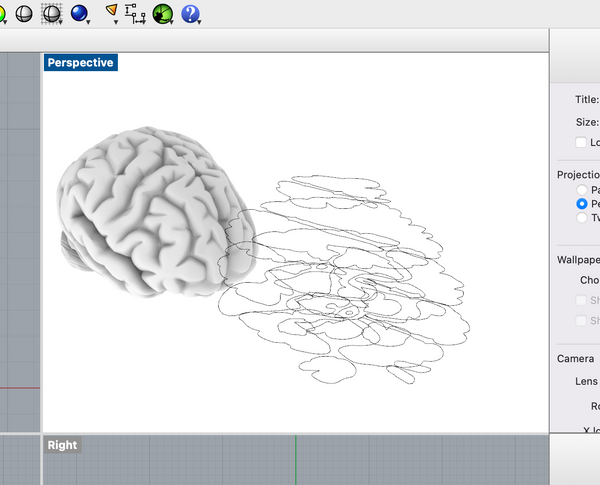Viewport: 600px width, 485px height.
Task: Expand the dropdown arrow beside the help icon
Action: tap(200, 21)
